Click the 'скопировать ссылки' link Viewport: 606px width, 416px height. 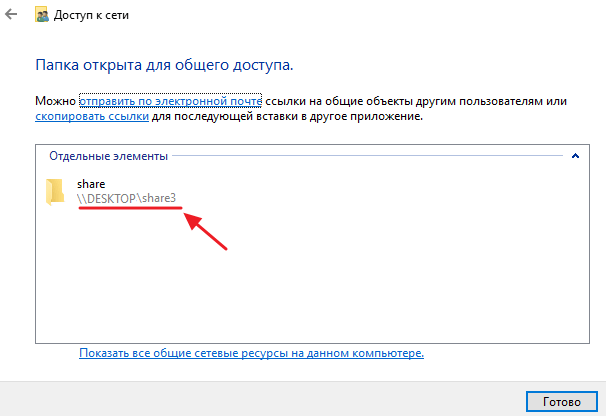(x=92, y=116)
